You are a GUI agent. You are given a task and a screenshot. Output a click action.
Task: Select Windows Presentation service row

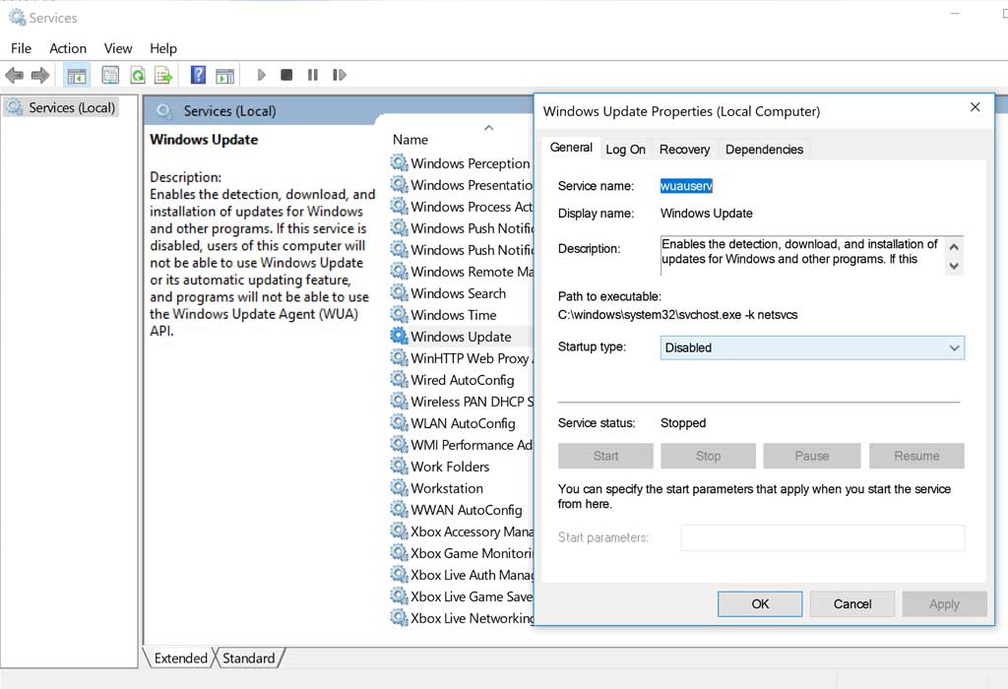[462, 185]
